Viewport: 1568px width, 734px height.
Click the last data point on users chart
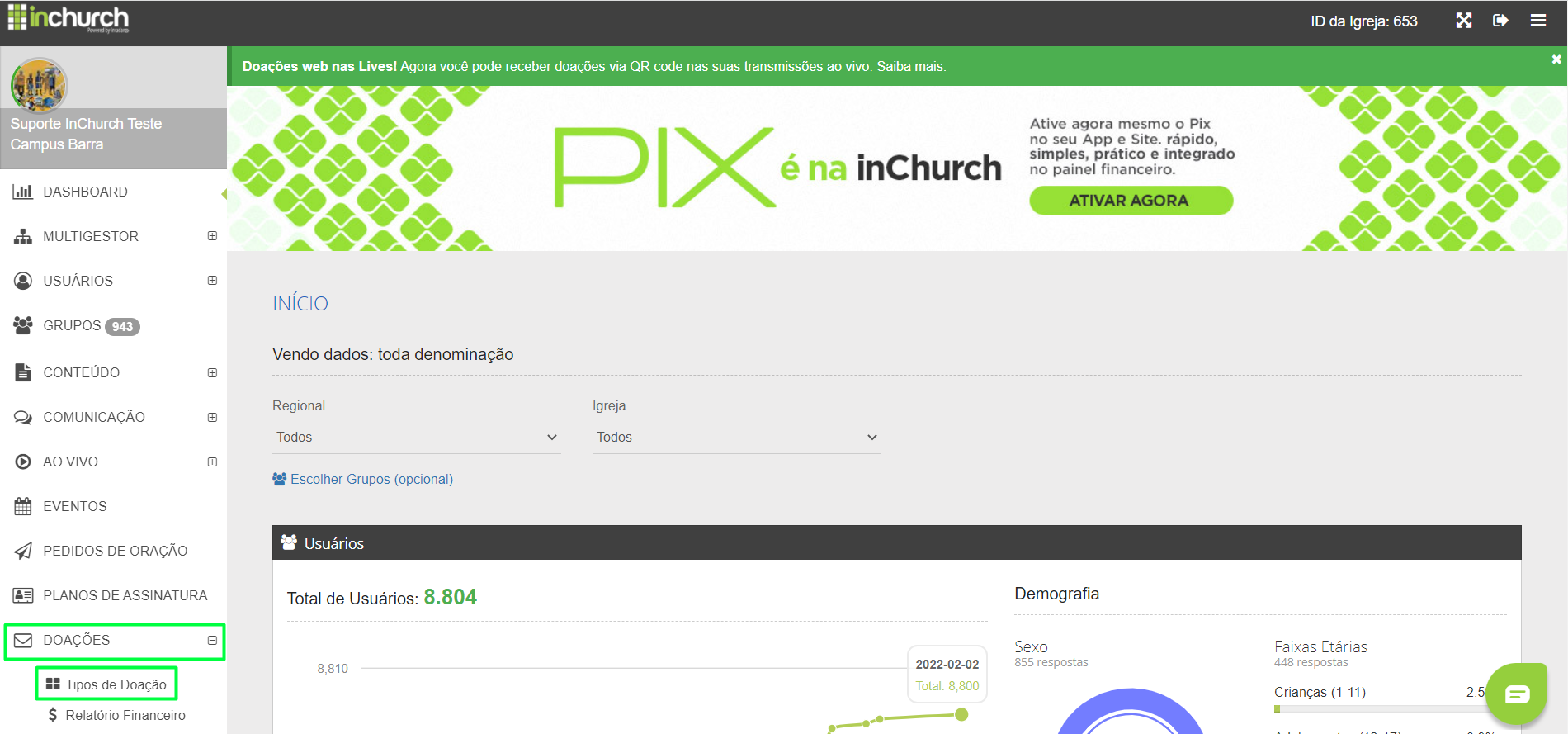coord(961,714)
